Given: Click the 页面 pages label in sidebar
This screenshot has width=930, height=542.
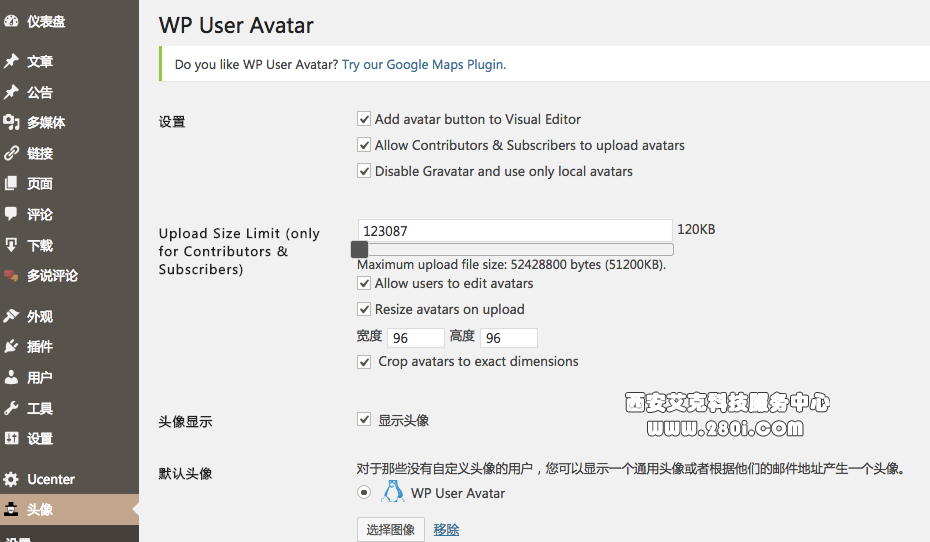Looking at the screenshot, I should (40, 184).
